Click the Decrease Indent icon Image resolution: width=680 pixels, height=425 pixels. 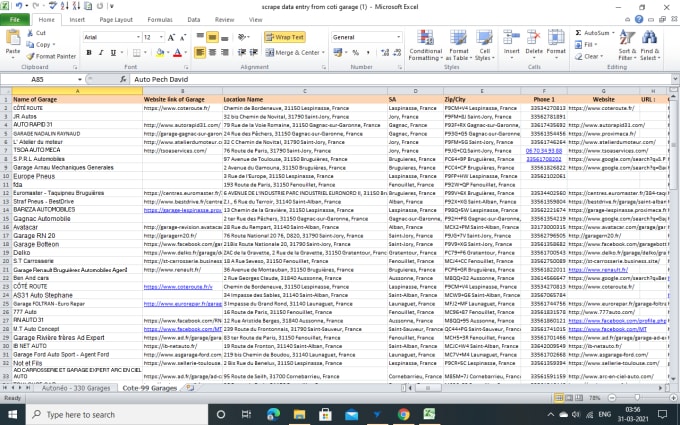click(242, 52)
